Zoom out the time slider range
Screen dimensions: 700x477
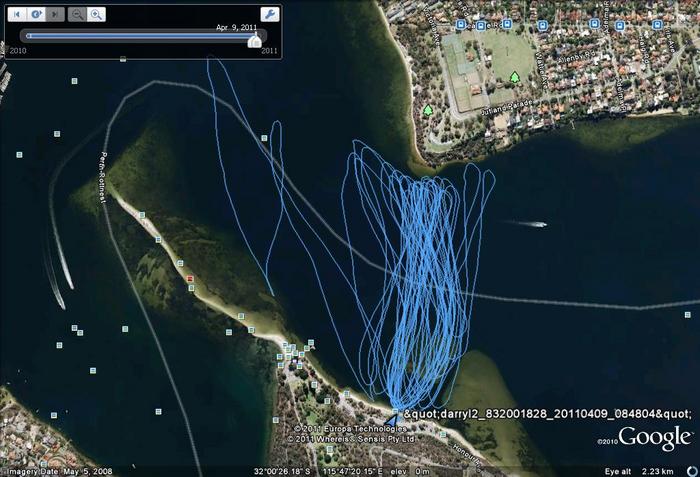(x=77, y=15)
